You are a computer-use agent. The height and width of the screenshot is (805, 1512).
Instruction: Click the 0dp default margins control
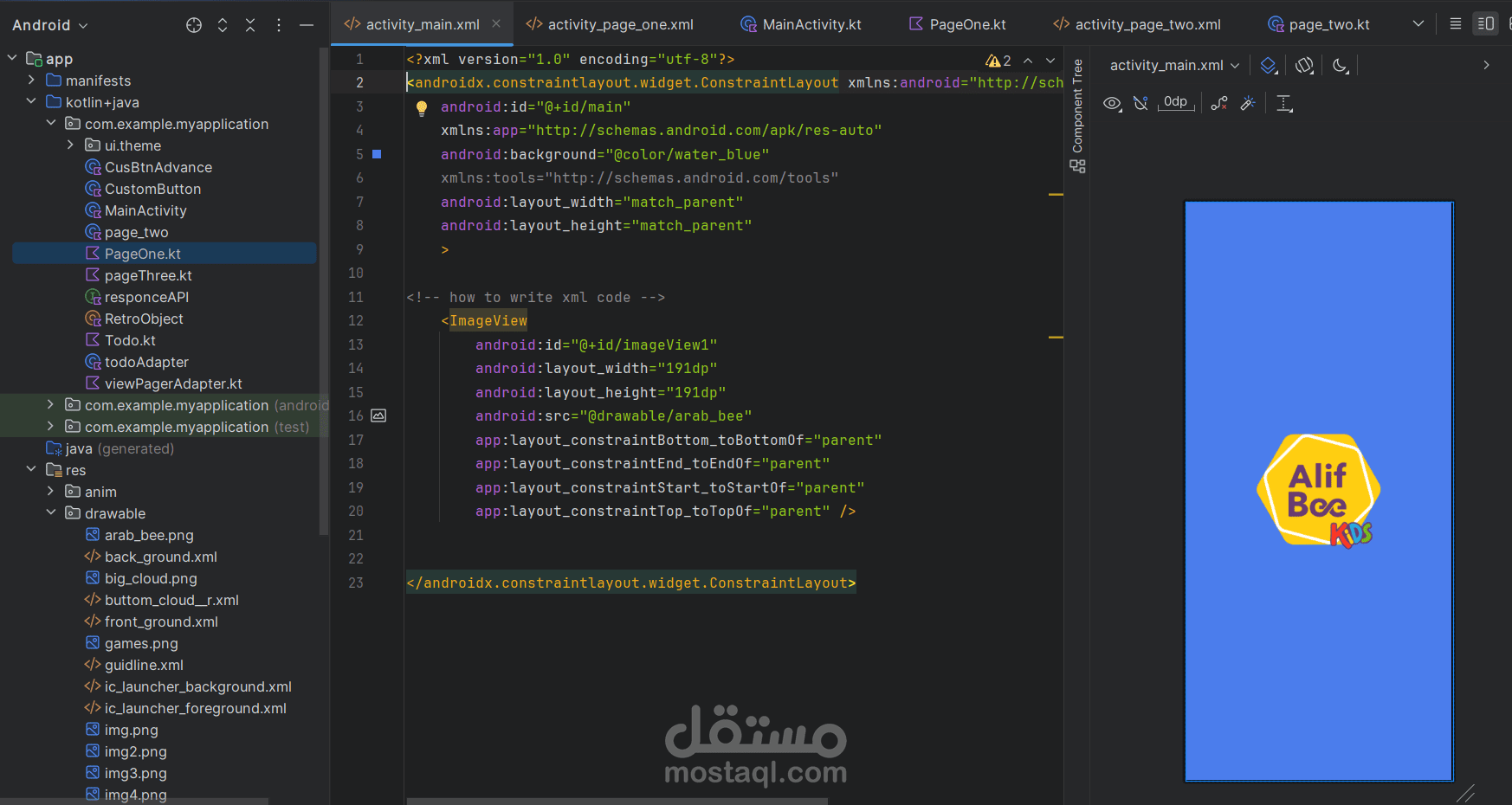click(x=1176, y=103)
